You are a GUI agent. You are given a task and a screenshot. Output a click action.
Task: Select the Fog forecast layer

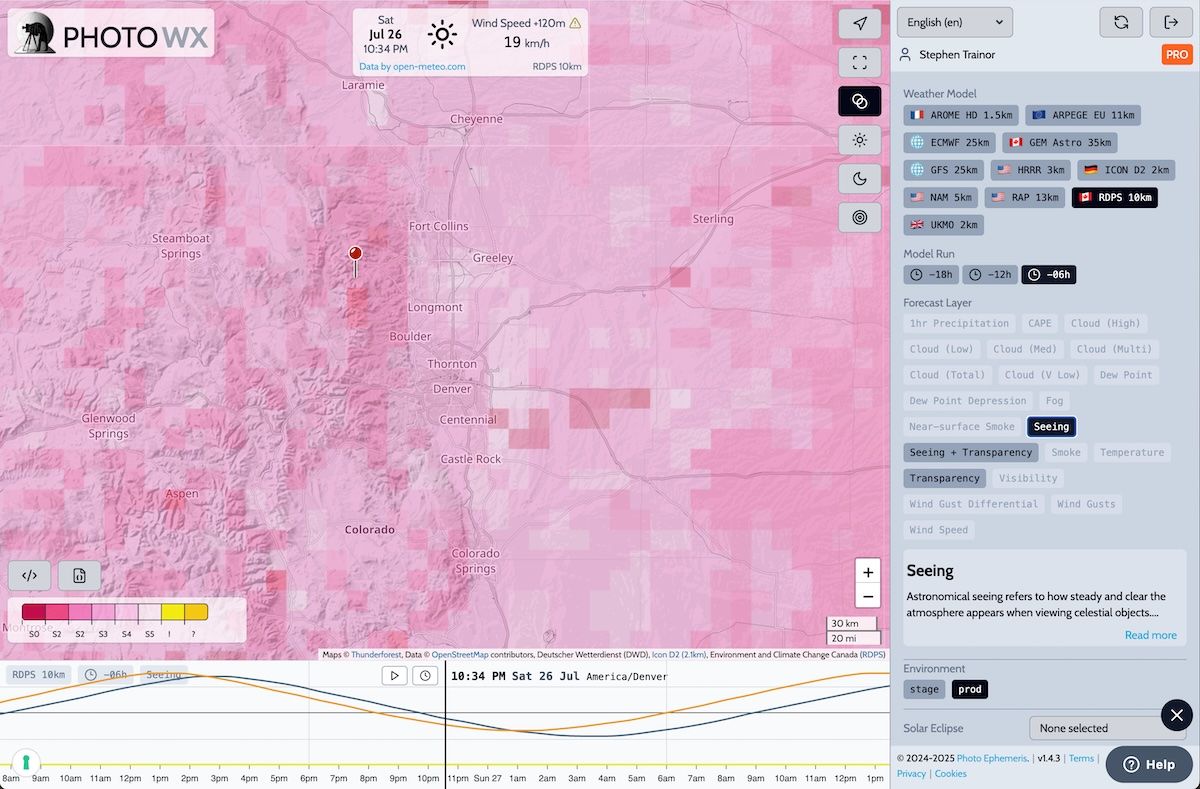[x=1054, y=401]
